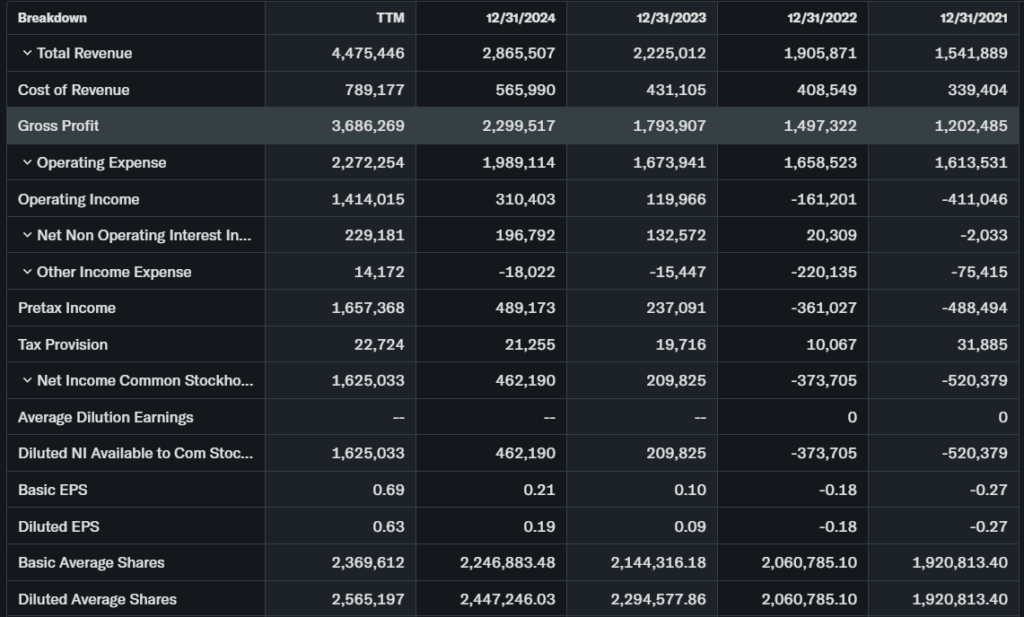Select the 12/31/2024 column header
1024x617 pixels.
(x=521, y=18)
